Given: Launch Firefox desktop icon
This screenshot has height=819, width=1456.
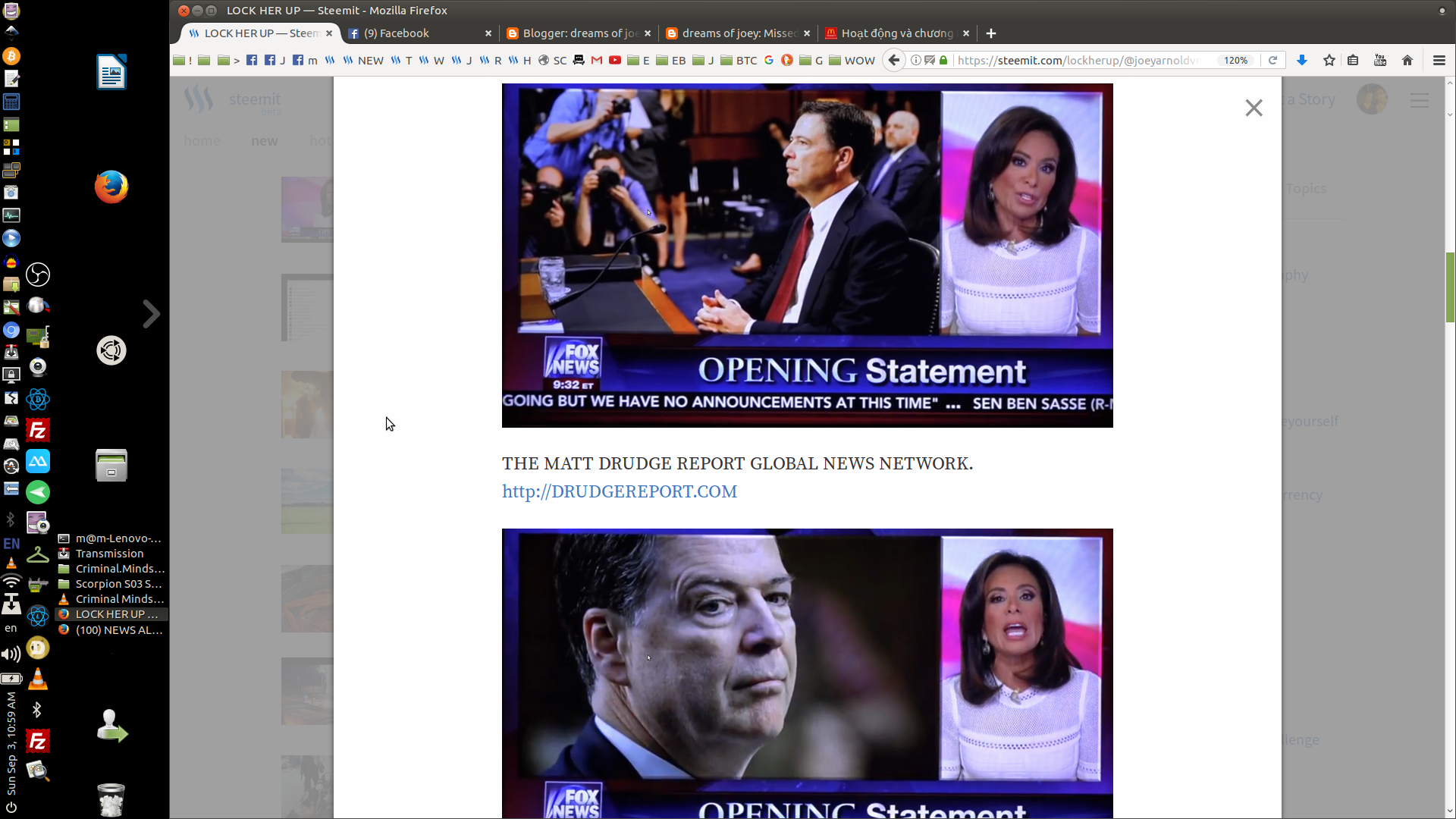Looking at the screenshot, I should click(111, 187).
